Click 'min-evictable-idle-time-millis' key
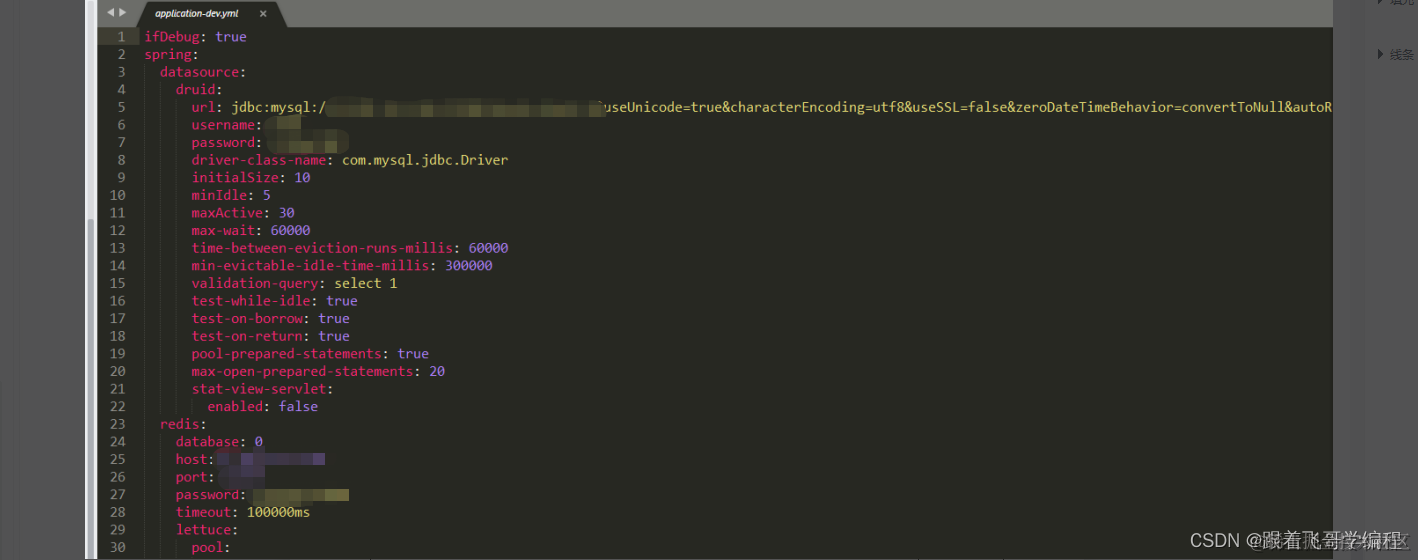The height and width of the screenshot is (560, 1418). pos(311,265)
